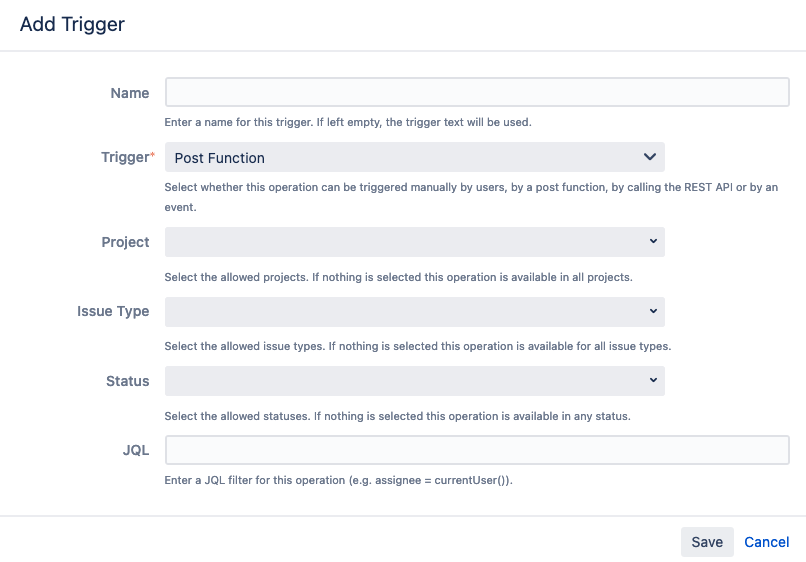This screenshot has width=806, height=562.
Task: Click the Name field label
Action: click(130, 93)
